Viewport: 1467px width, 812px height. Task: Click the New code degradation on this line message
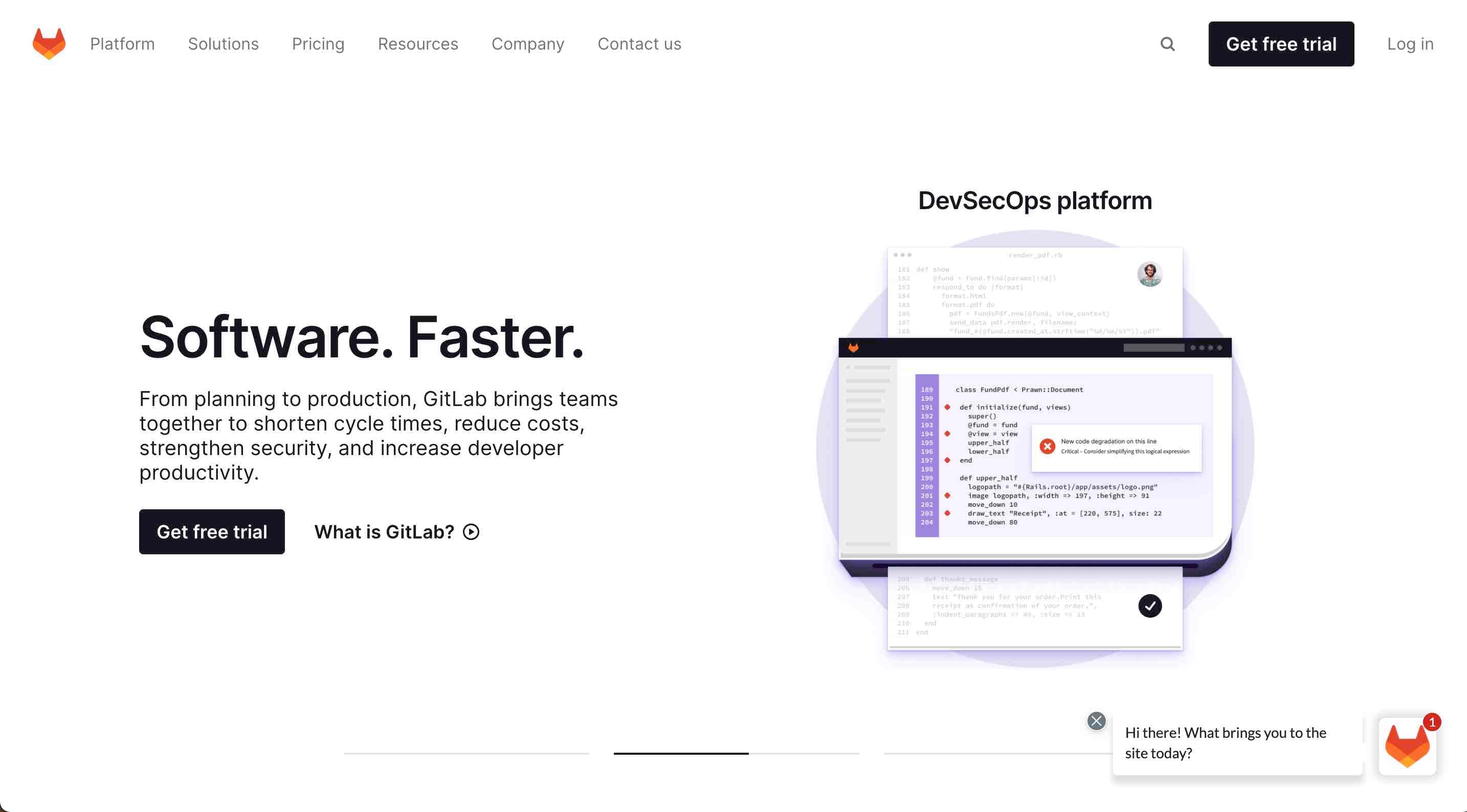(1108, 441)
